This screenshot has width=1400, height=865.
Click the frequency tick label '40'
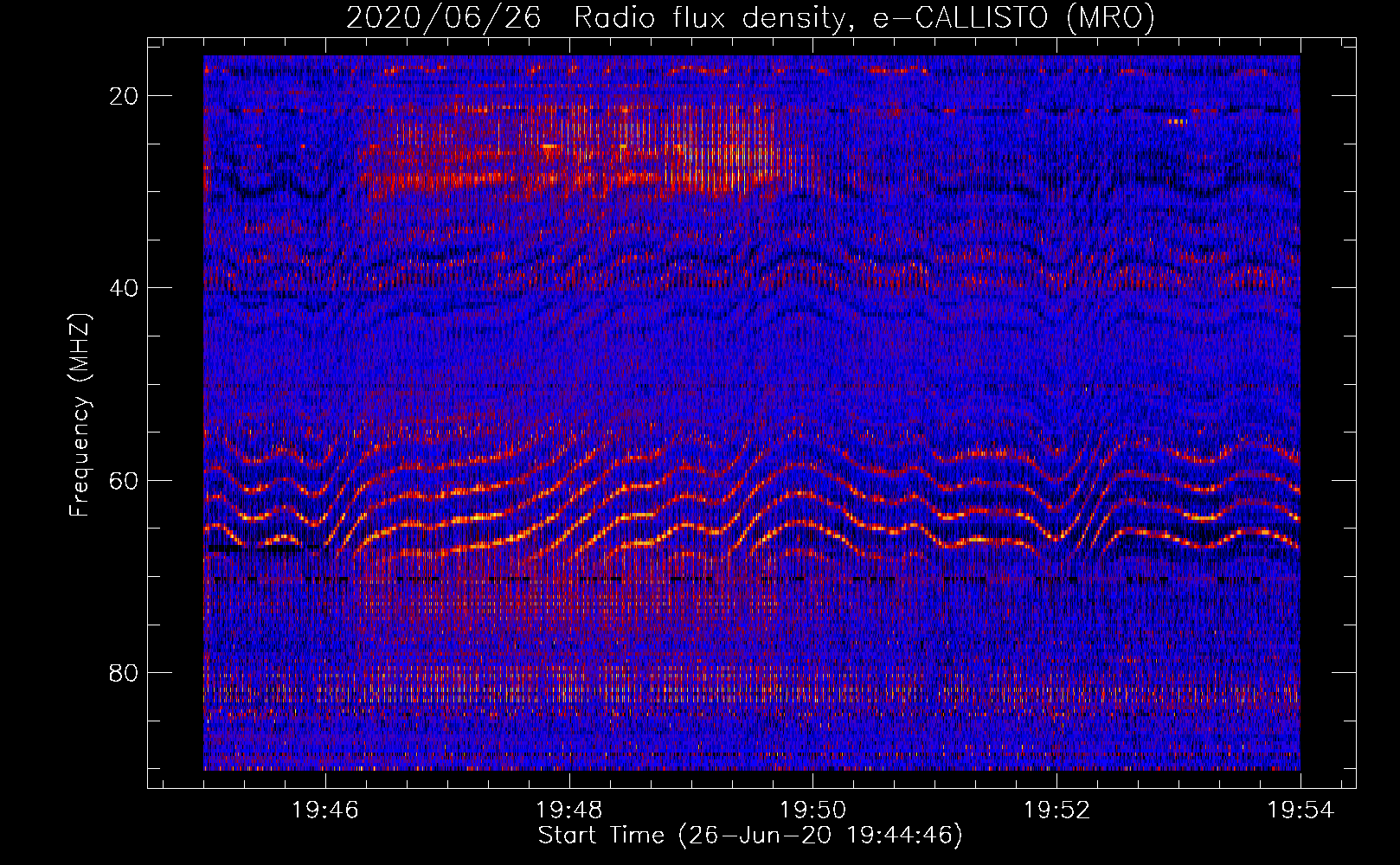pos(125,288)
